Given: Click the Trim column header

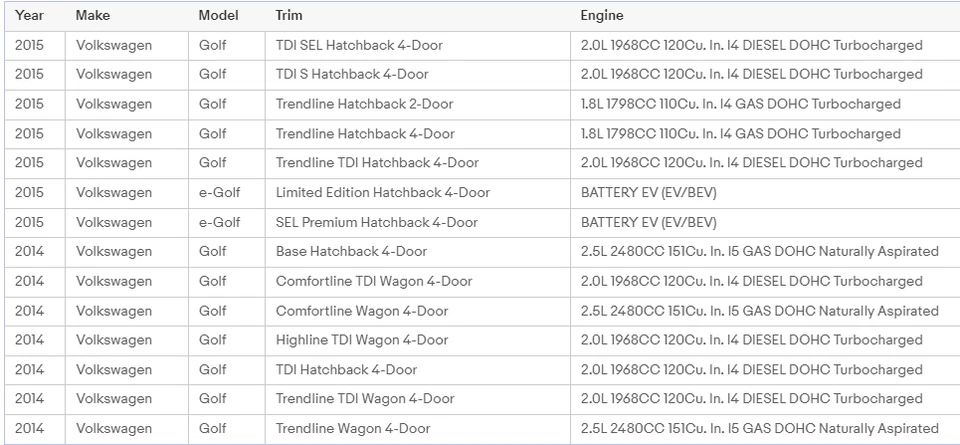Looking at the screenshot, I should pos(289,16).
